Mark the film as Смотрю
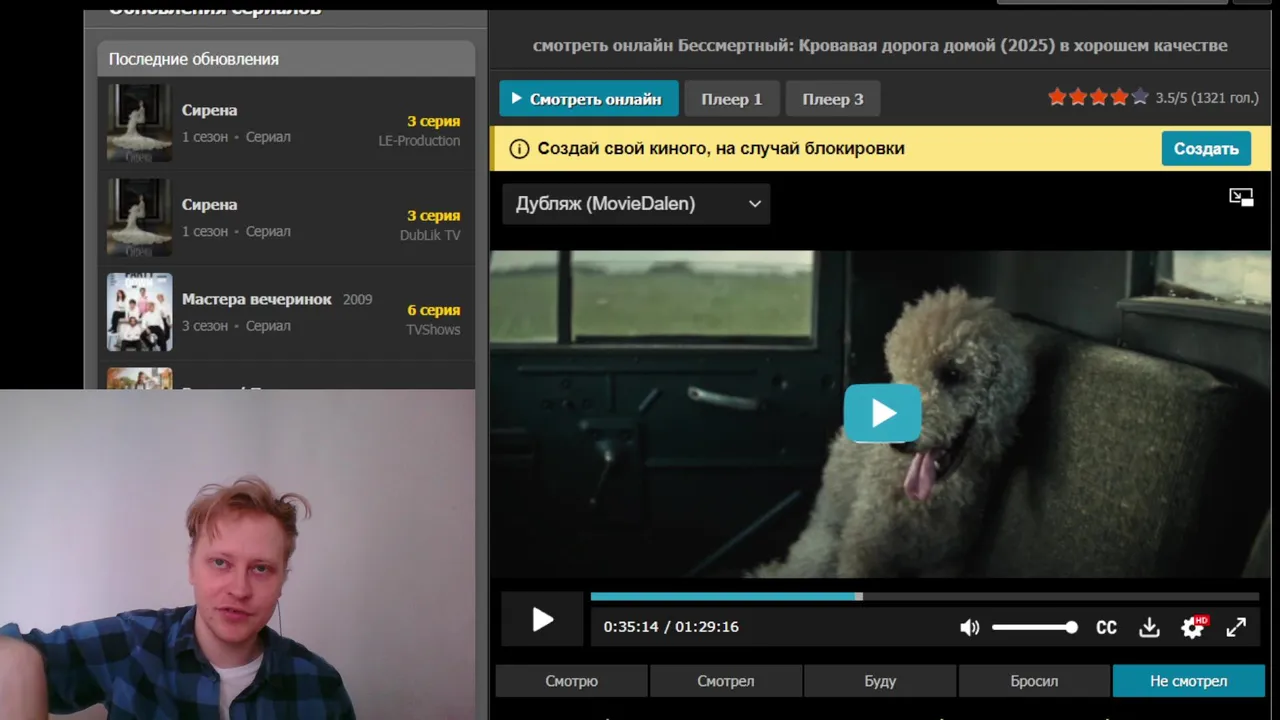The height and width of the screenshot is (720, 1280). coord(571,681)
